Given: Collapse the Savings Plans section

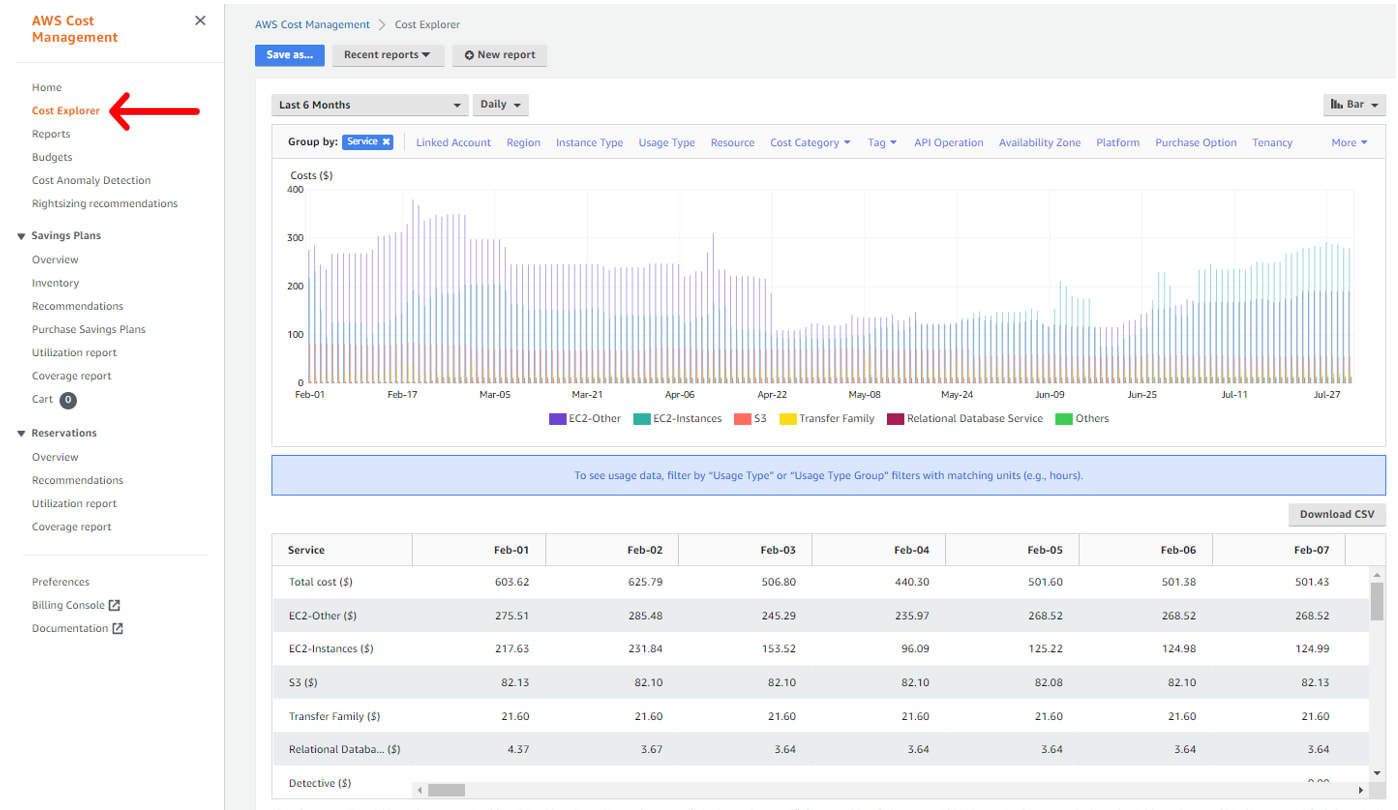Looking at the screenshot, I should (21, 236).
